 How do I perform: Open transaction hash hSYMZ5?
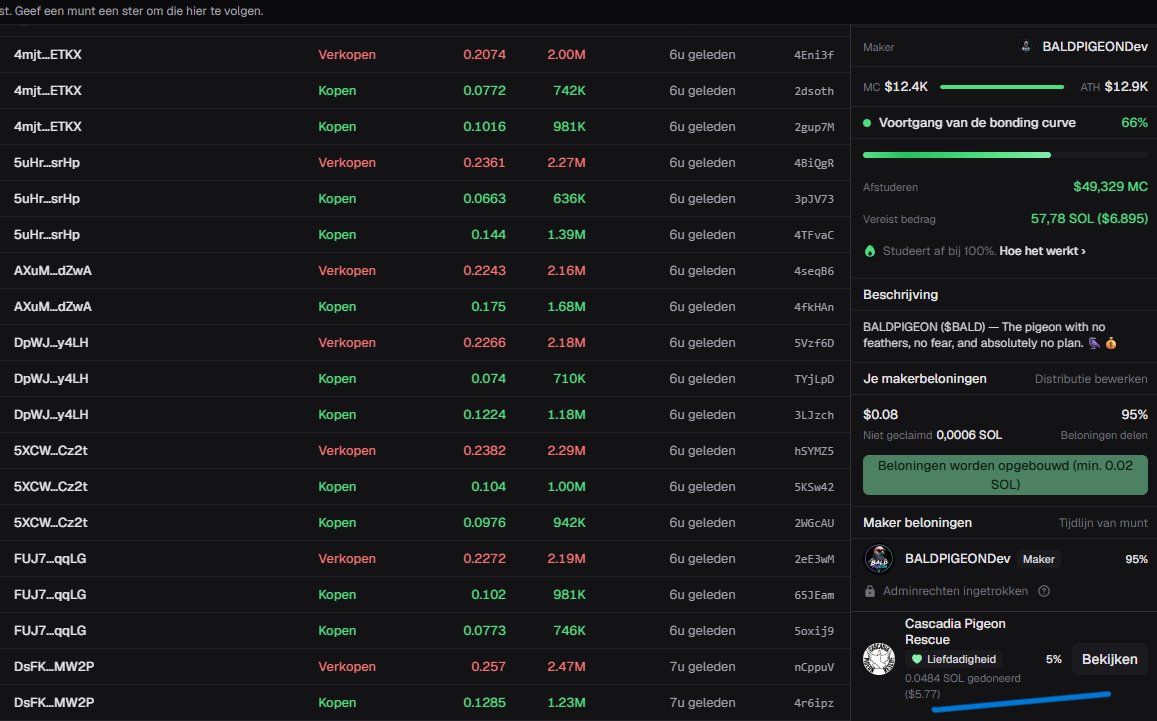tap(814, 451)
